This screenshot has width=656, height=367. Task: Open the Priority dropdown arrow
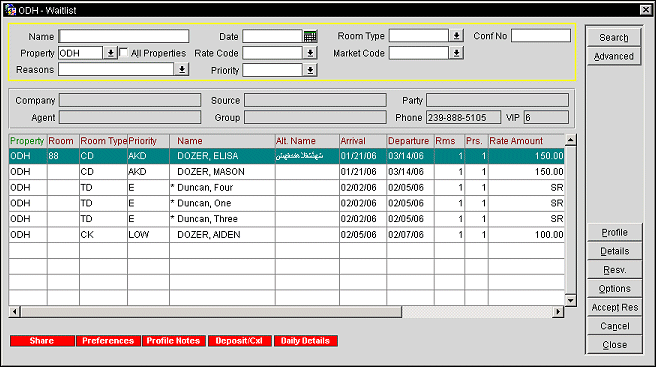(x=310, y=70)
